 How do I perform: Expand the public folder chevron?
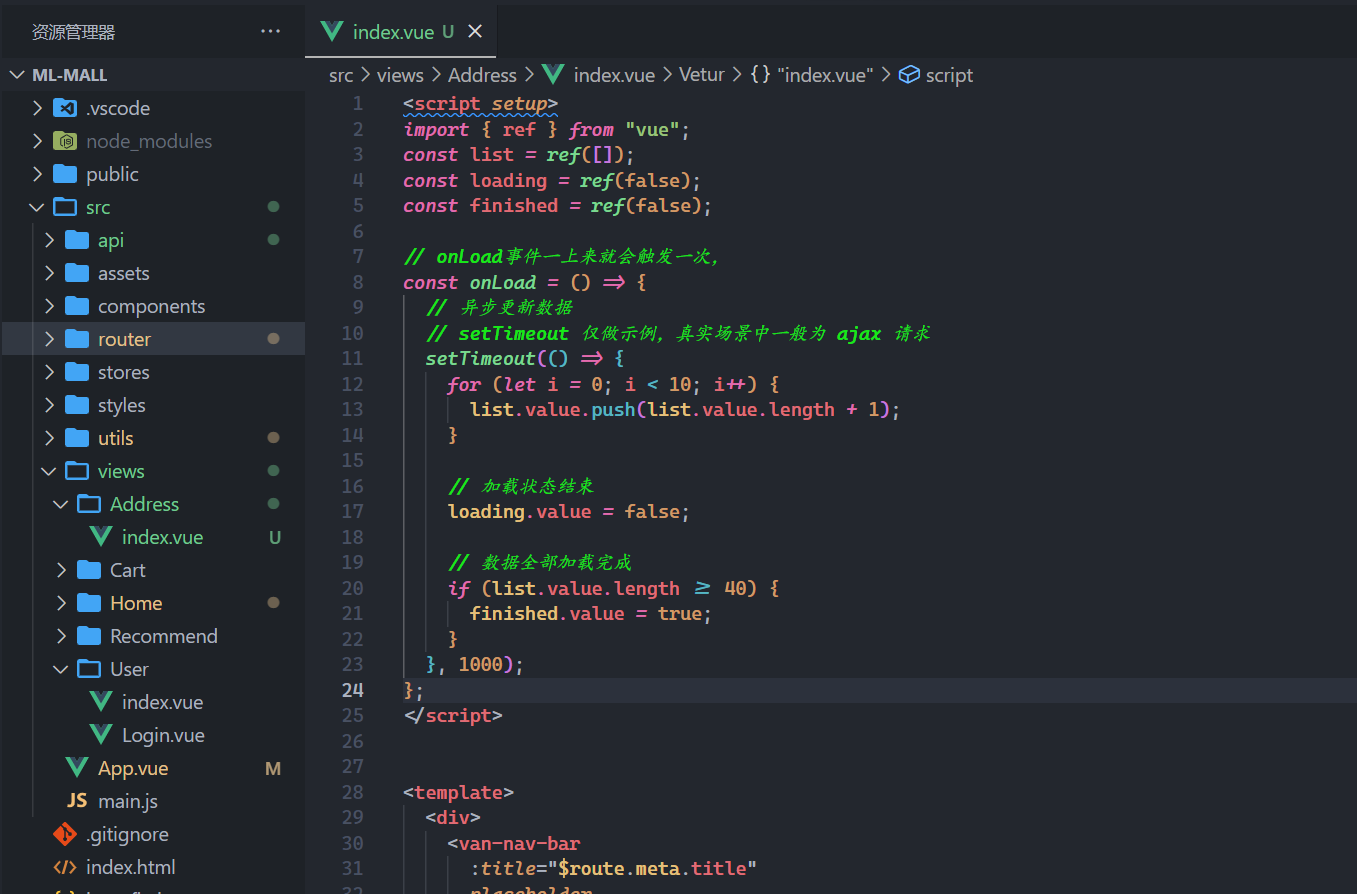[37, 174]
